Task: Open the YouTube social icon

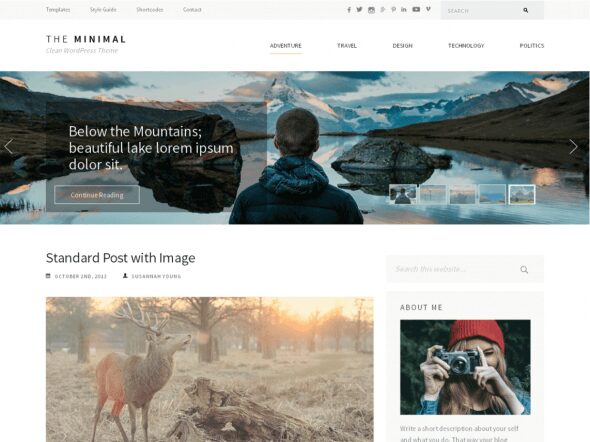Action: (416, 9)
